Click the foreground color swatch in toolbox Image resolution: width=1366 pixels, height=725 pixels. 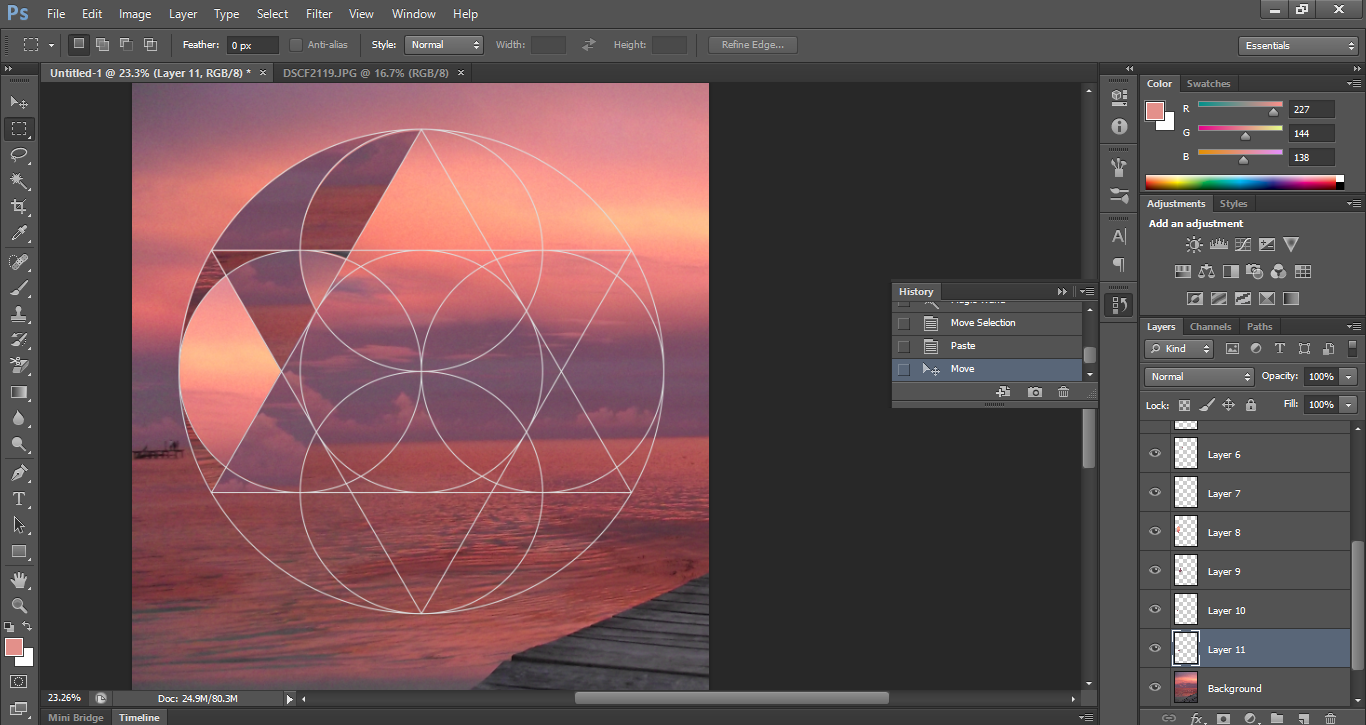coord(14,647)
